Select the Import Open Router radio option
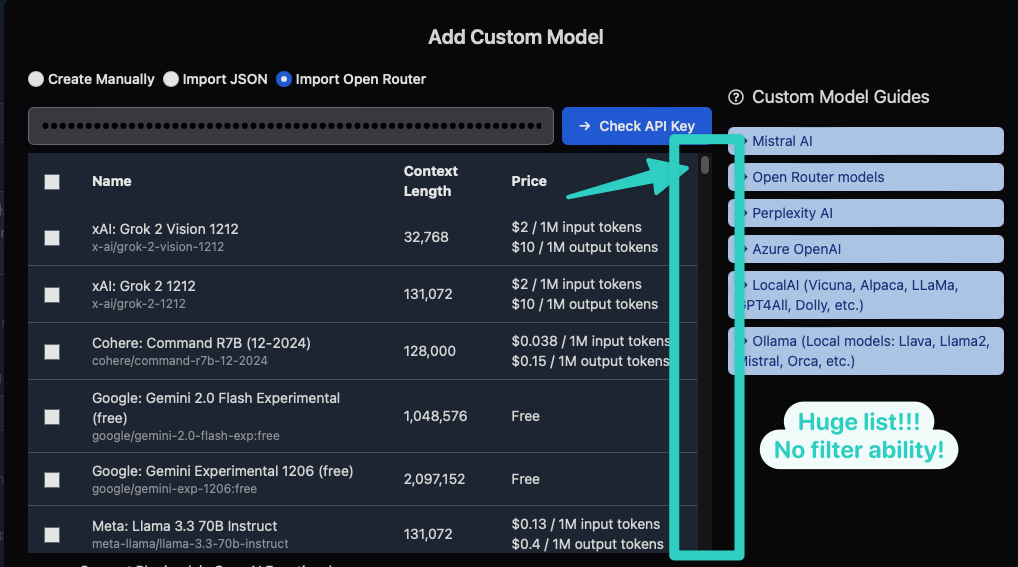The image size is (1018, 567). 284,79
